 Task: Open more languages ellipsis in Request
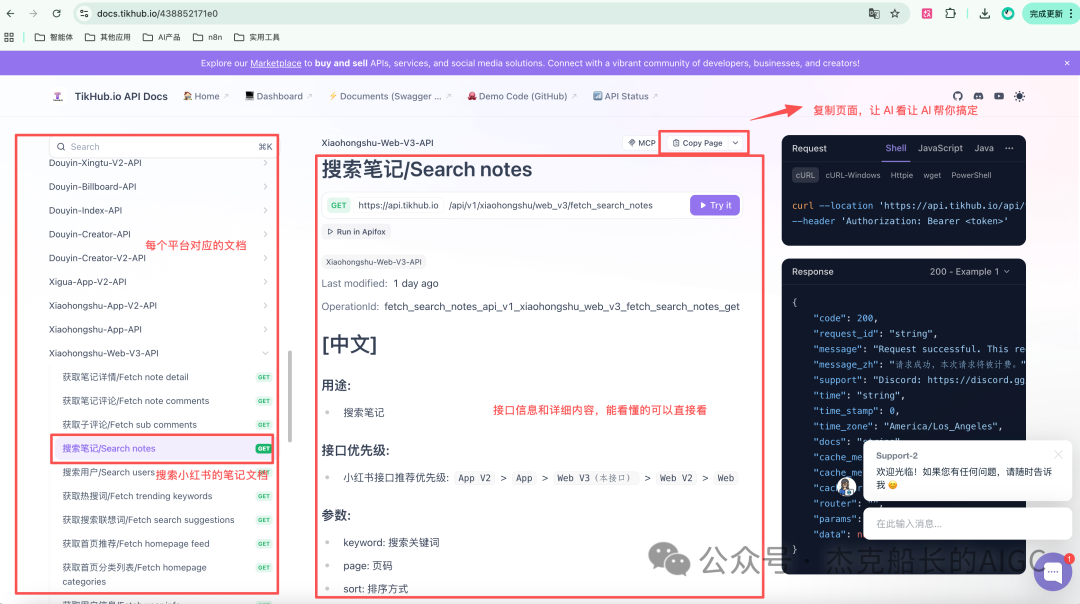click(x=1009, y=148)
